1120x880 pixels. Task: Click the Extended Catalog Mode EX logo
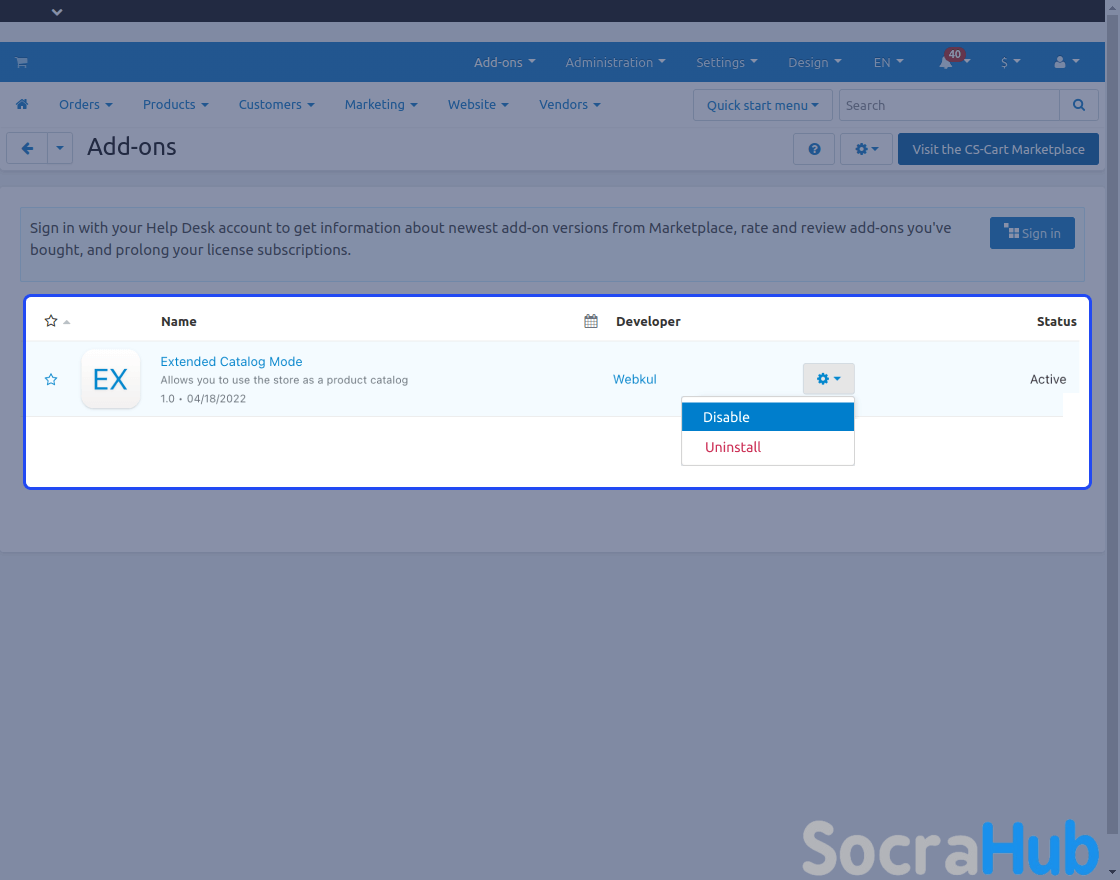coord(111,379)
